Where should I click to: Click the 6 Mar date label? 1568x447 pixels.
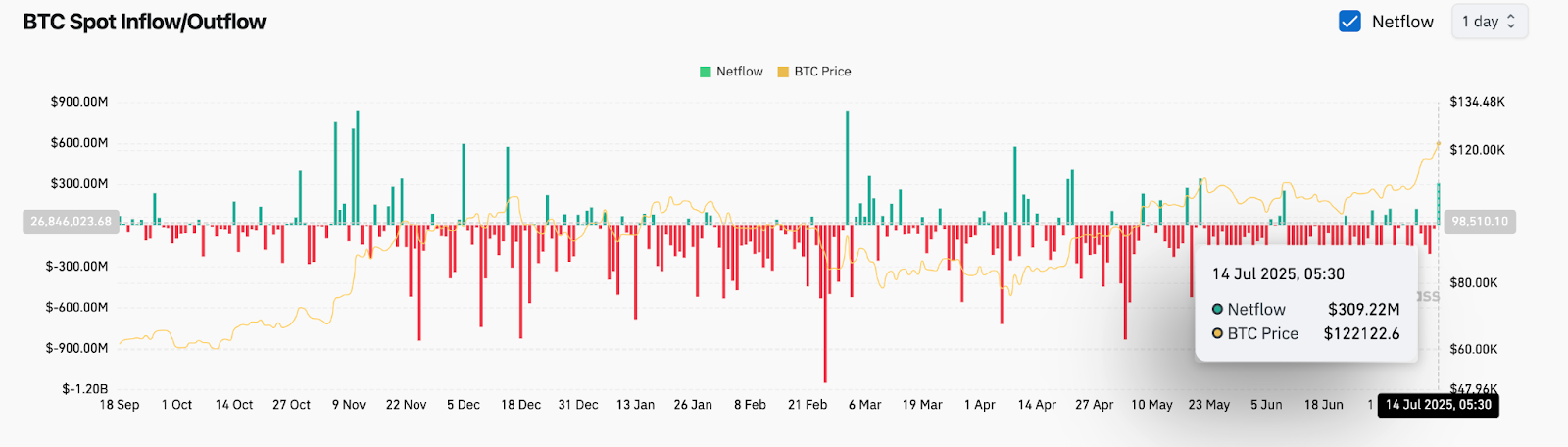pos(865,405)
